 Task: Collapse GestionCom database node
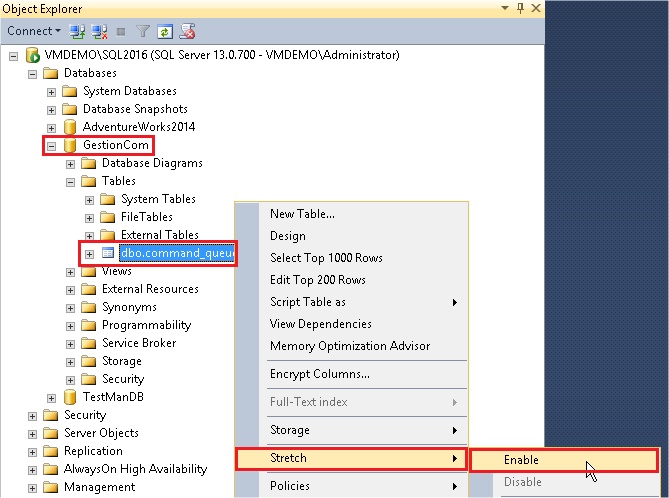click(51, 146)
